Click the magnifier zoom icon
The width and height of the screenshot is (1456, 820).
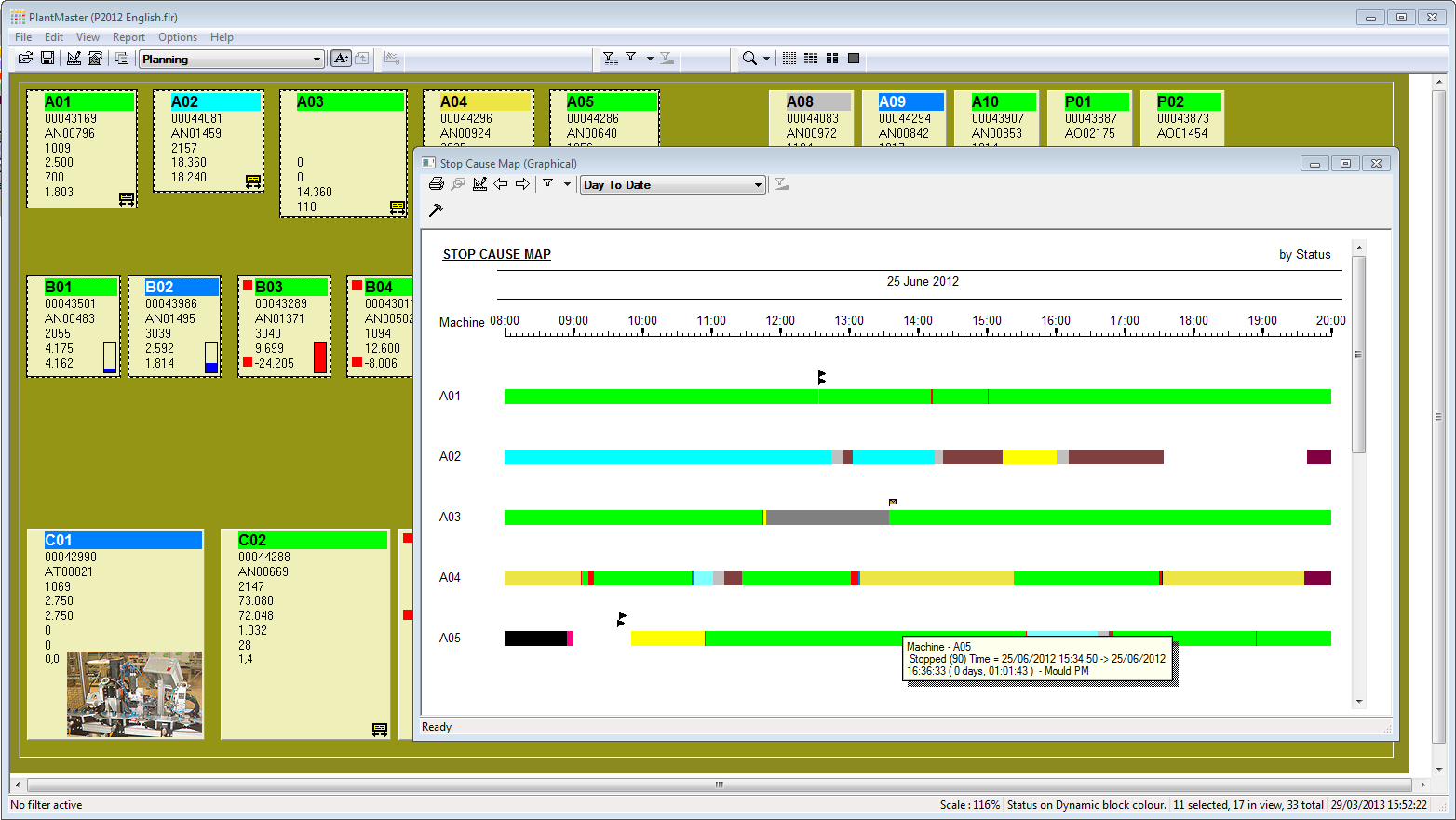pyautogui.click(x=749, y=59)
